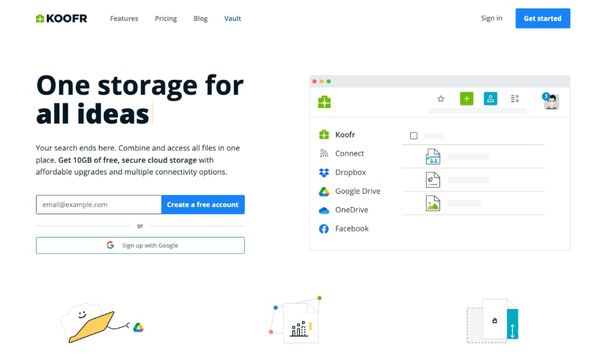The width and height of the screenshot is (600, 360).
Task: Tick the select-all checkbox in file list
Action: pyautogui.click(x=414, y=135)
